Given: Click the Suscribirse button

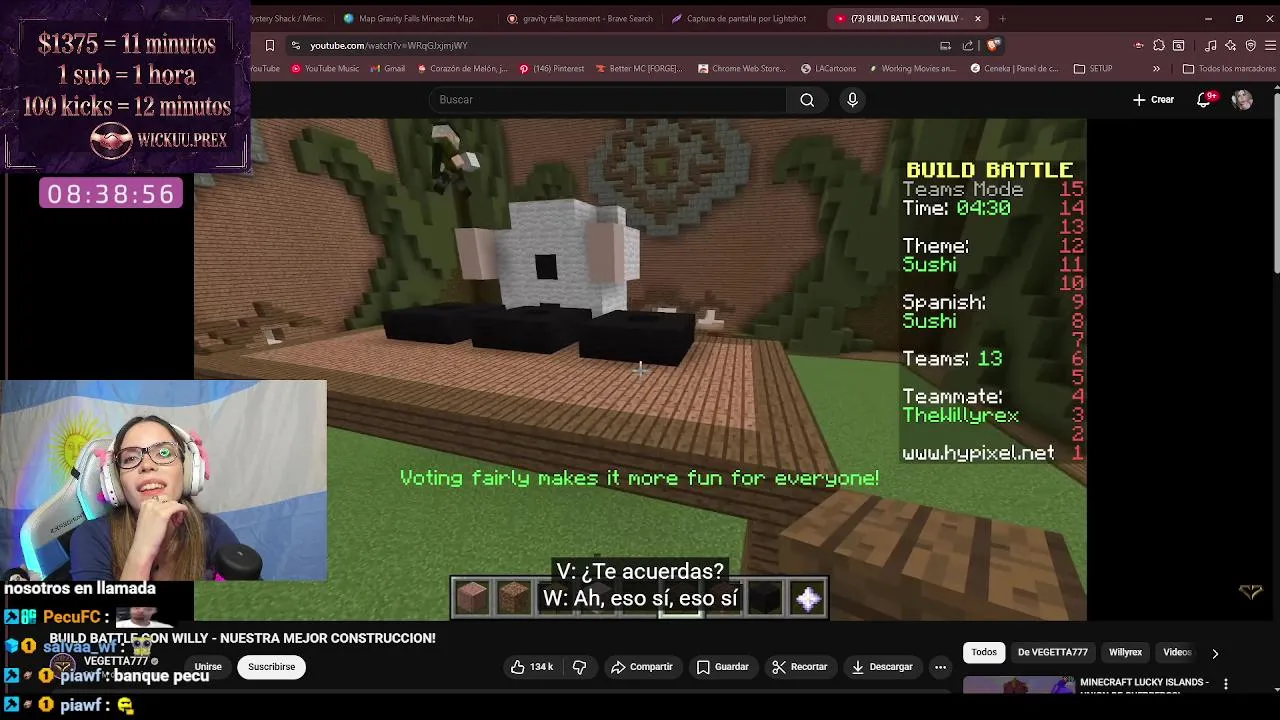Looking at the screenshot, I should [x=272, y=667].
